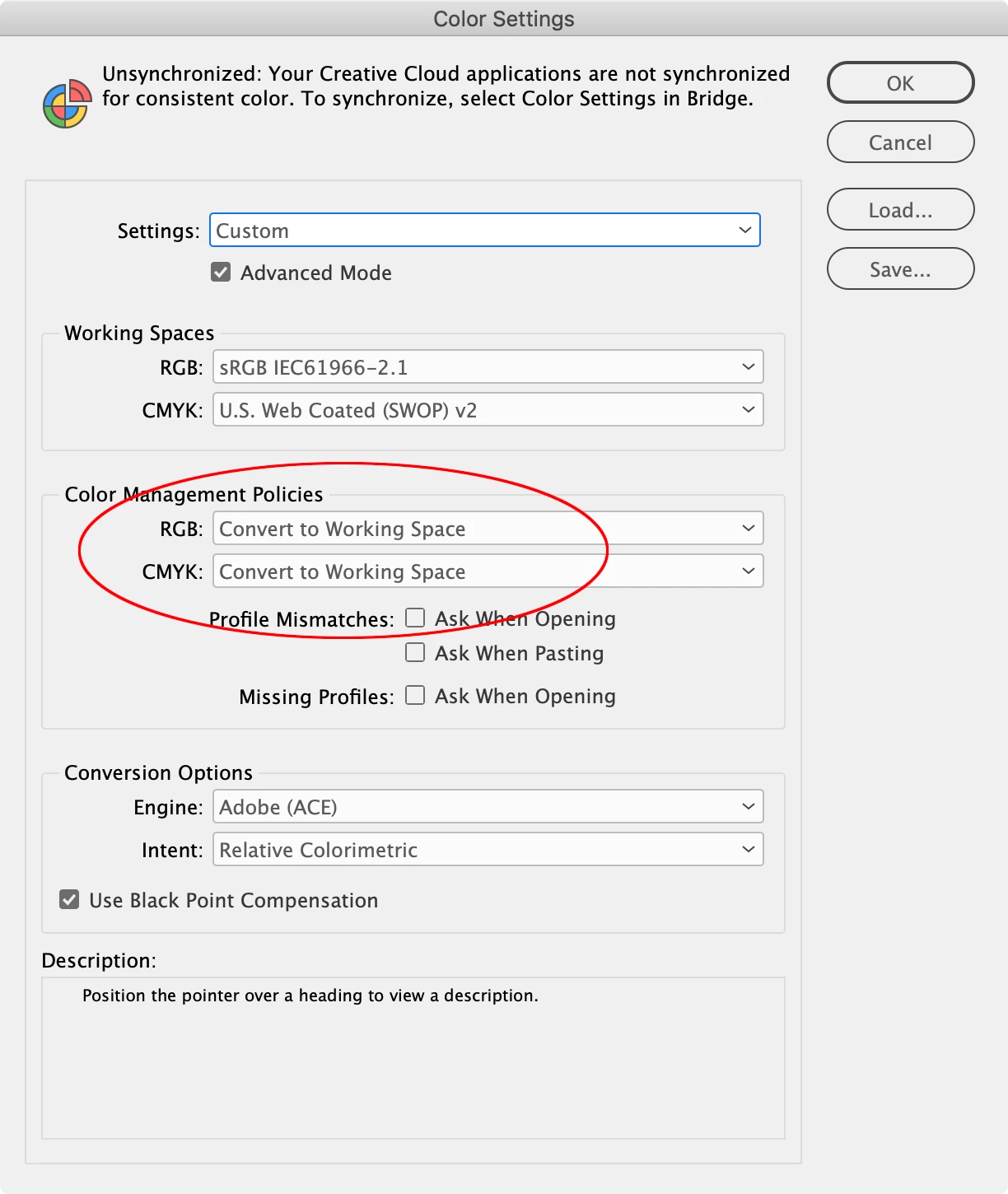Enable Profile Mismatches Ask When Opening
The image size is (1008, 1194).
415,618
